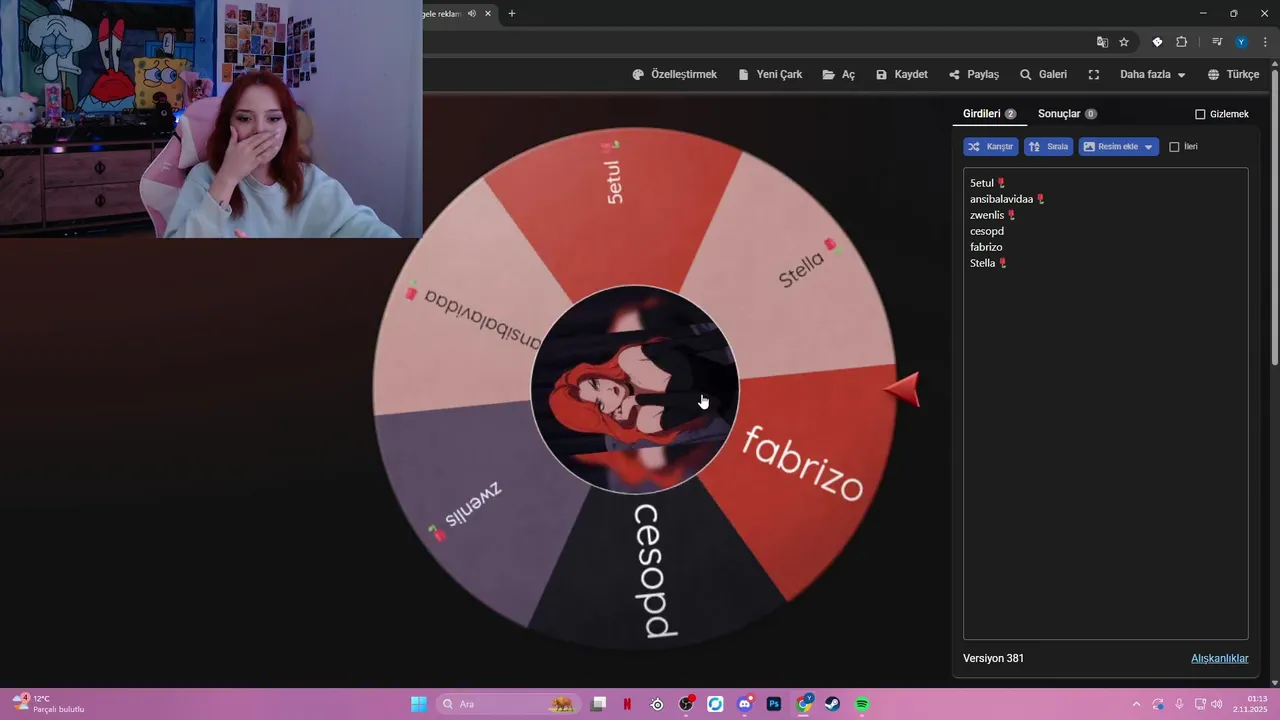Screen dimensions: 1280x720
Task: Open the Windows Start menu
Action: point(418,704)
